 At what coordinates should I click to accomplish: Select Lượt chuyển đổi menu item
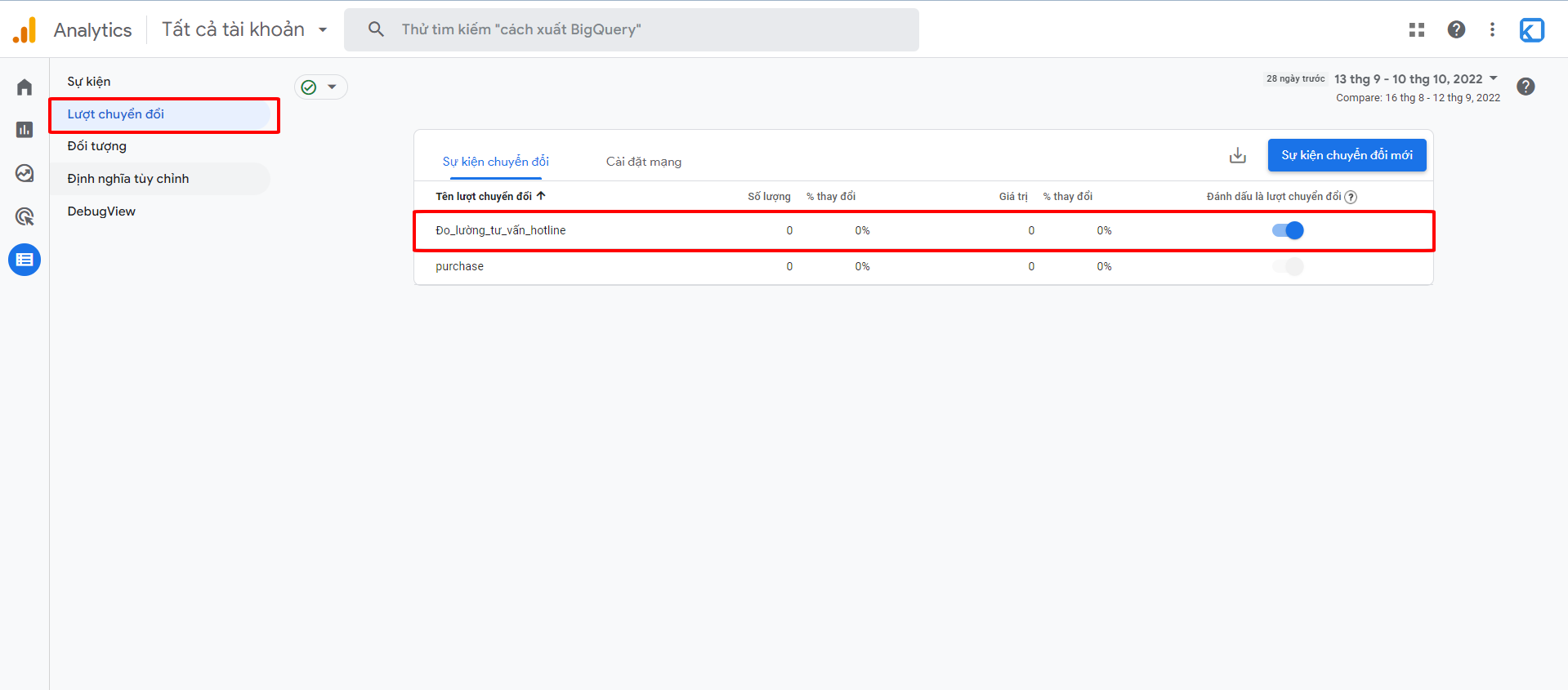(x=160, y=114)
